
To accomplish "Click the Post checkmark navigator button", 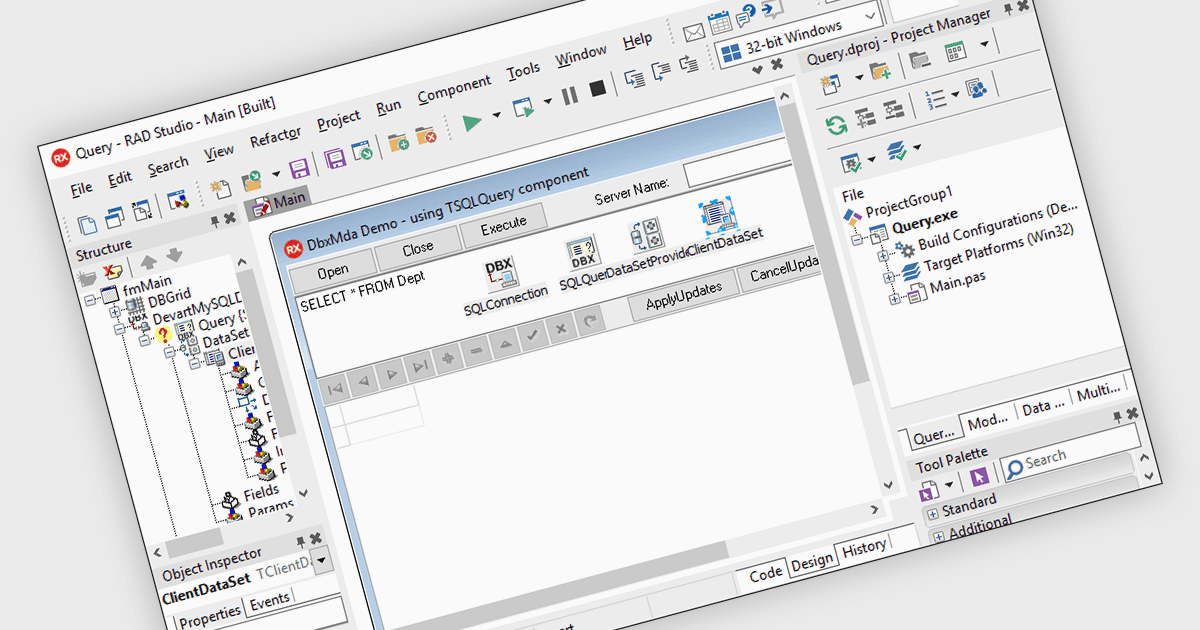I will pyautogui.click(x=533, y=336).
